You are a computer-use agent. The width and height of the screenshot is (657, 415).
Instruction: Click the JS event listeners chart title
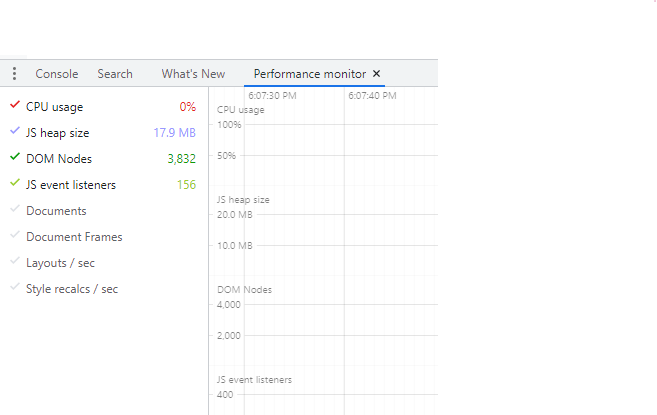[x=254, y=380]
